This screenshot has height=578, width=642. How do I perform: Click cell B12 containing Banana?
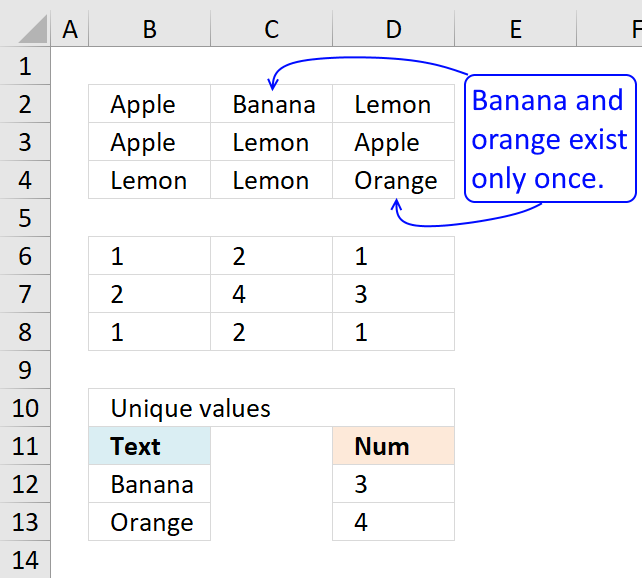click(149, 484)
